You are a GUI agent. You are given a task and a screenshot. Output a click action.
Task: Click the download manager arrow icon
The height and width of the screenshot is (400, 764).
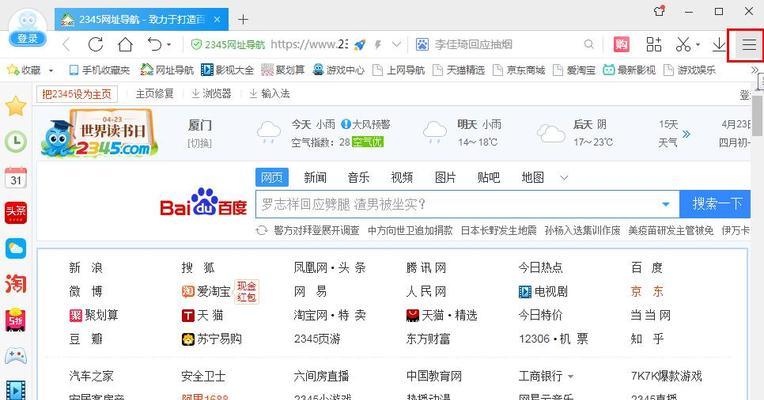point(719,45)
